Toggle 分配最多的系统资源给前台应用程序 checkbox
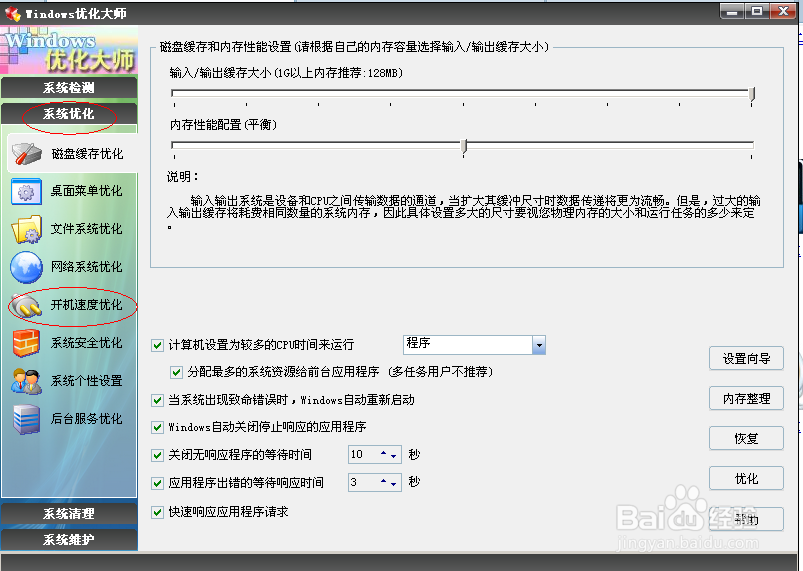 click(176, 372)
